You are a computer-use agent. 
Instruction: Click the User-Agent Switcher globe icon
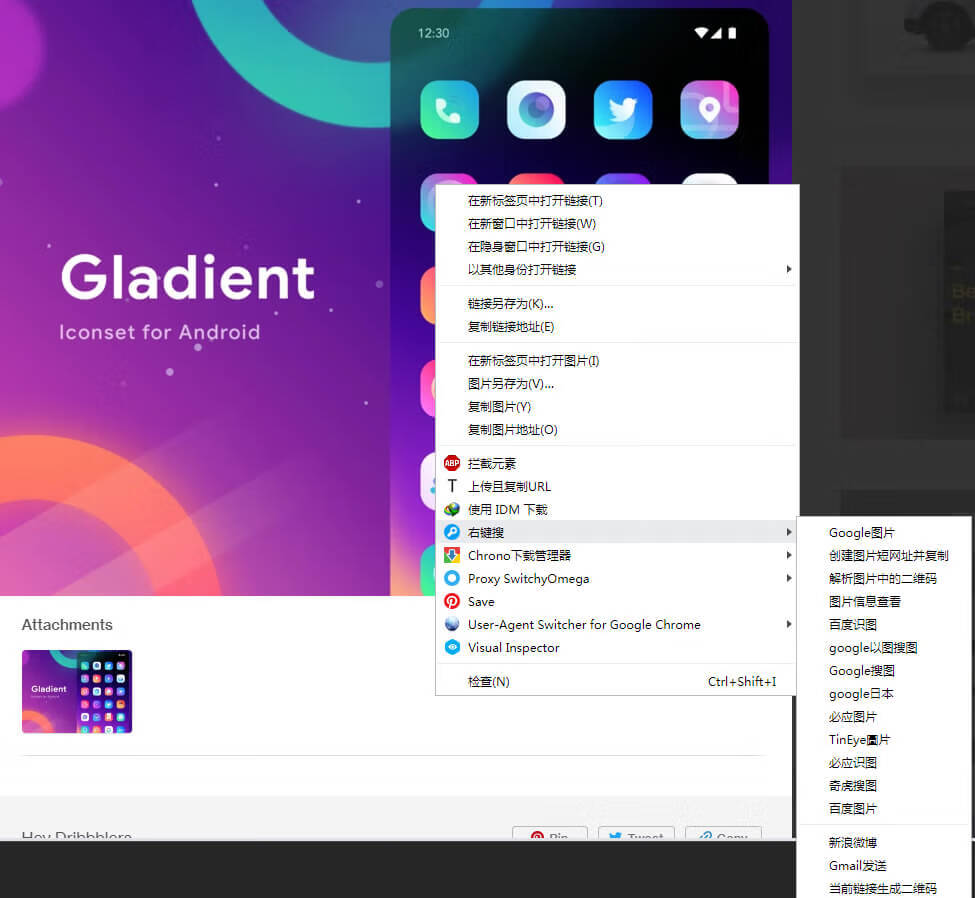pyautogui.click(x=452, y=624)
